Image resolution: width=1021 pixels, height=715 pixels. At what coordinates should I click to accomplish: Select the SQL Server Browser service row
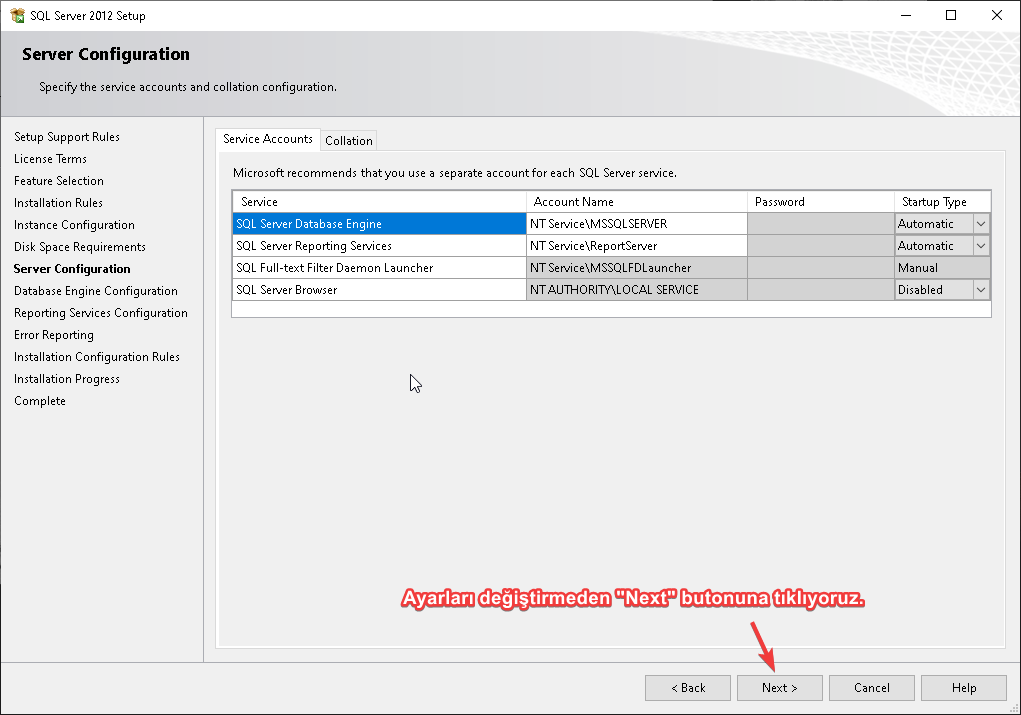(379, 290)
